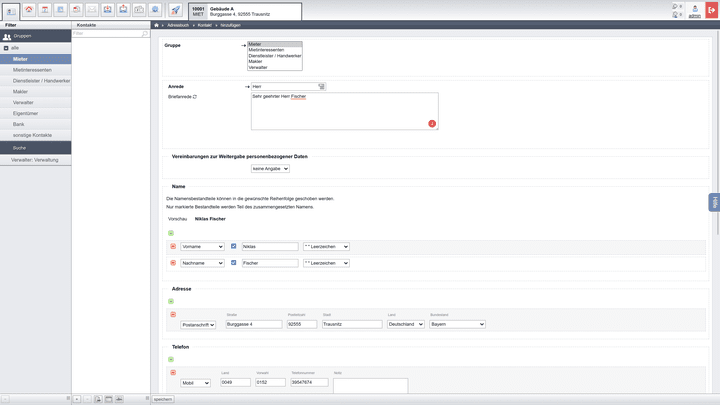Click the rocket icon in top toolbar
720x405 pixels.
pyautogui.click(x=175, y=10)
